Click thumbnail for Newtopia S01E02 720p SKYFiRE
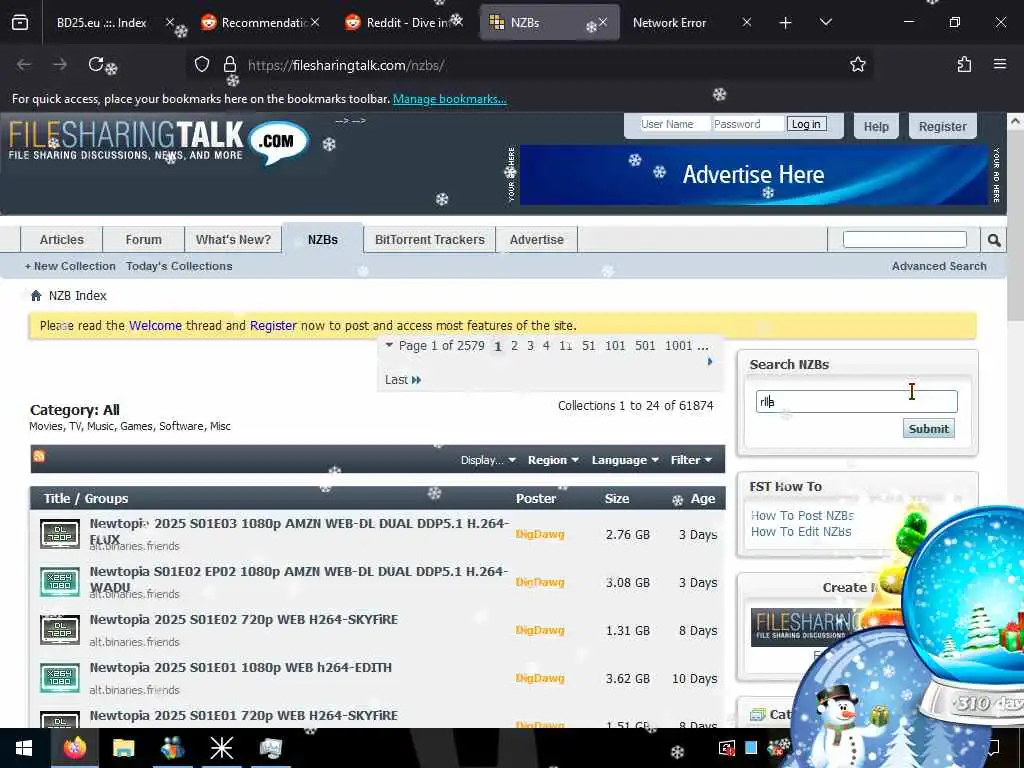 [59, 630]
